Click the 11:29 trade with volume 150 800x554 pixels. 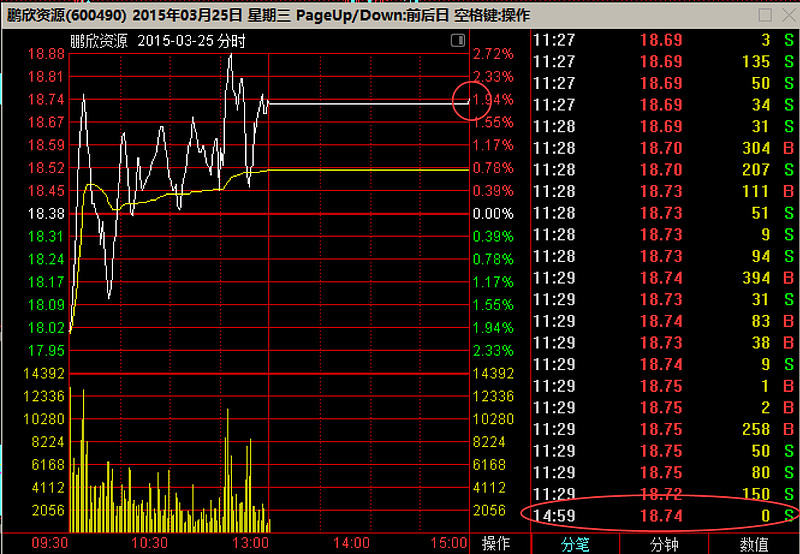click(660, 494)
